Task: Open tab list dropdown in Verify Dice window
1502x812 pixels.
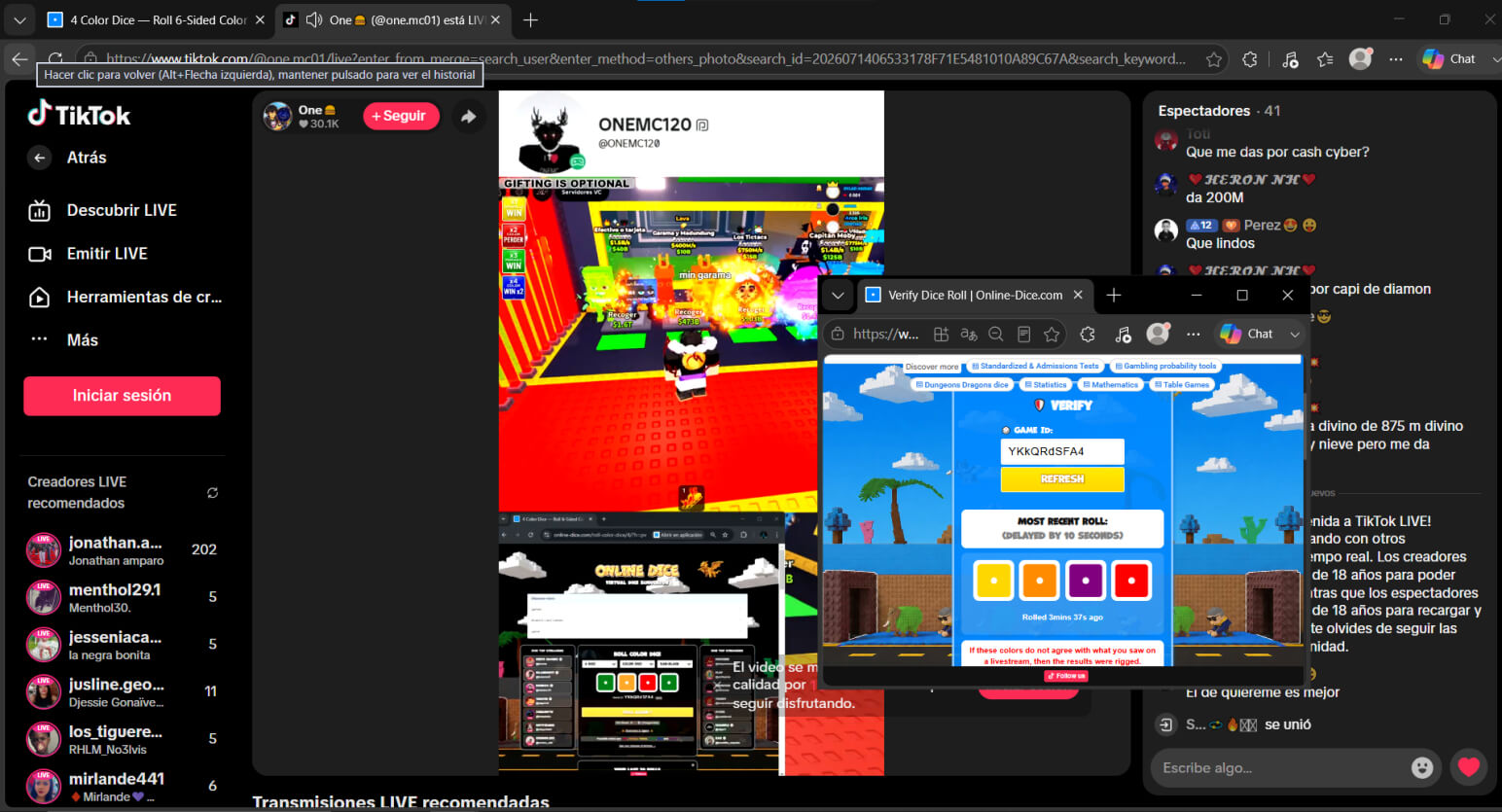Action: [x=838, y=295]
